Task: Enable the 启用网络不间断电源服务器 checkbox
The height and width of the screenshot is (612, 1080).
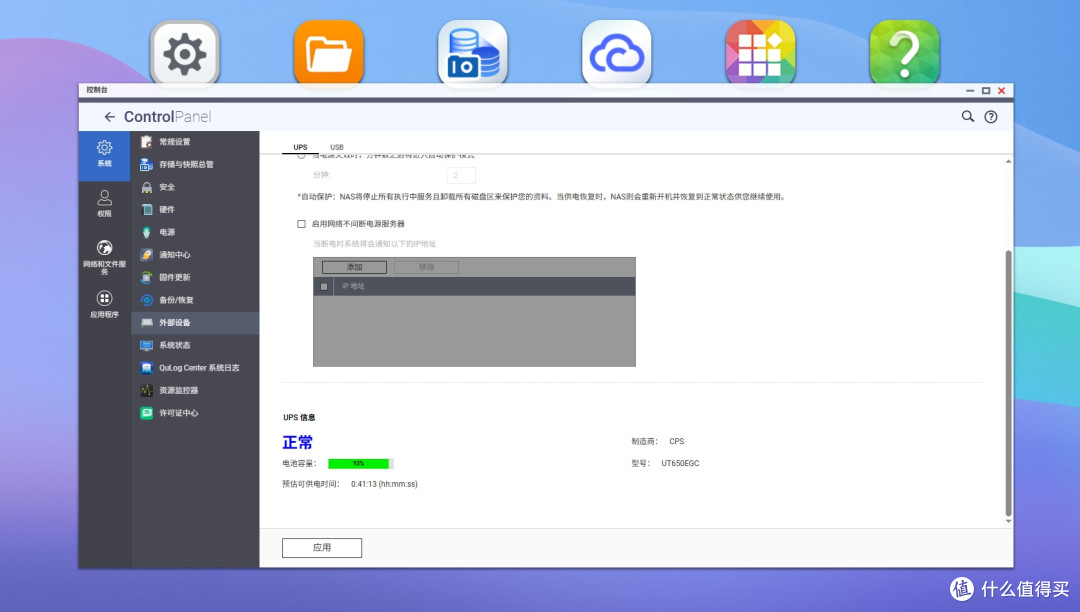Action: point(301,224)
